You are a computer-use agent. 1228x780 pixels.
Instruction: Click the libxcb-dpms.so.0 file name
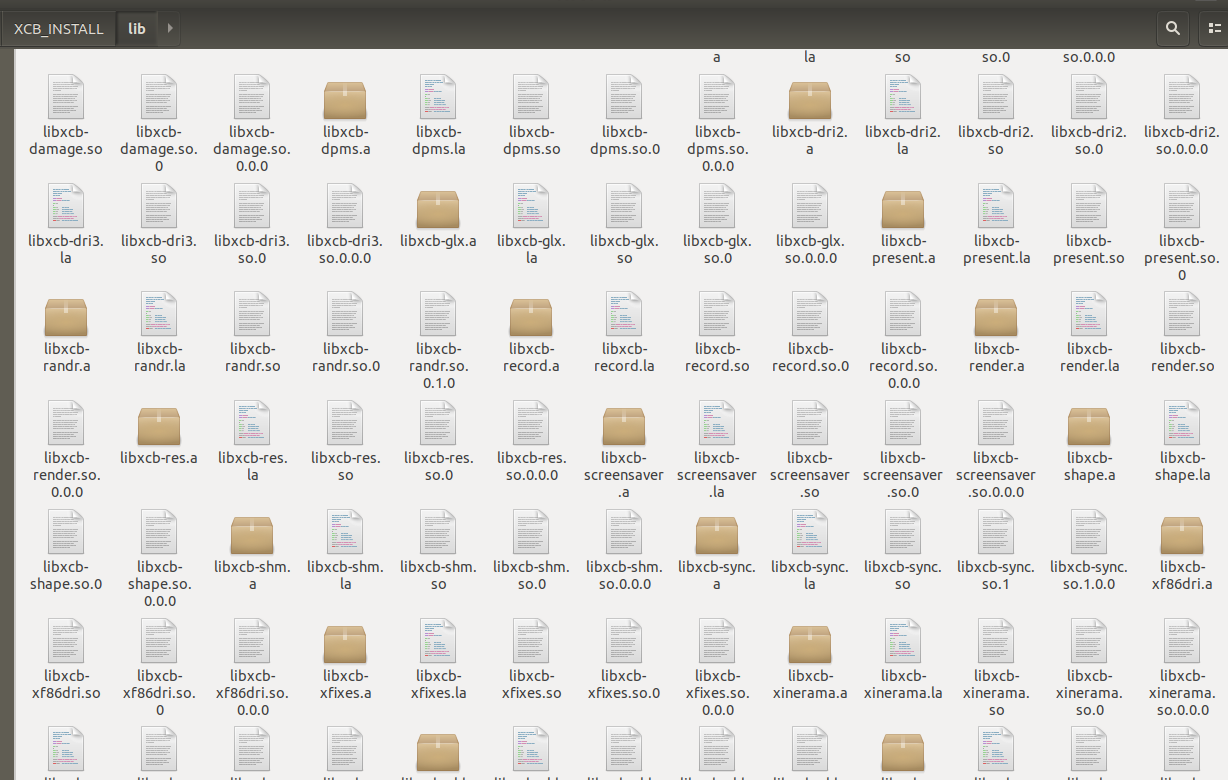click(x=624, y=141)
